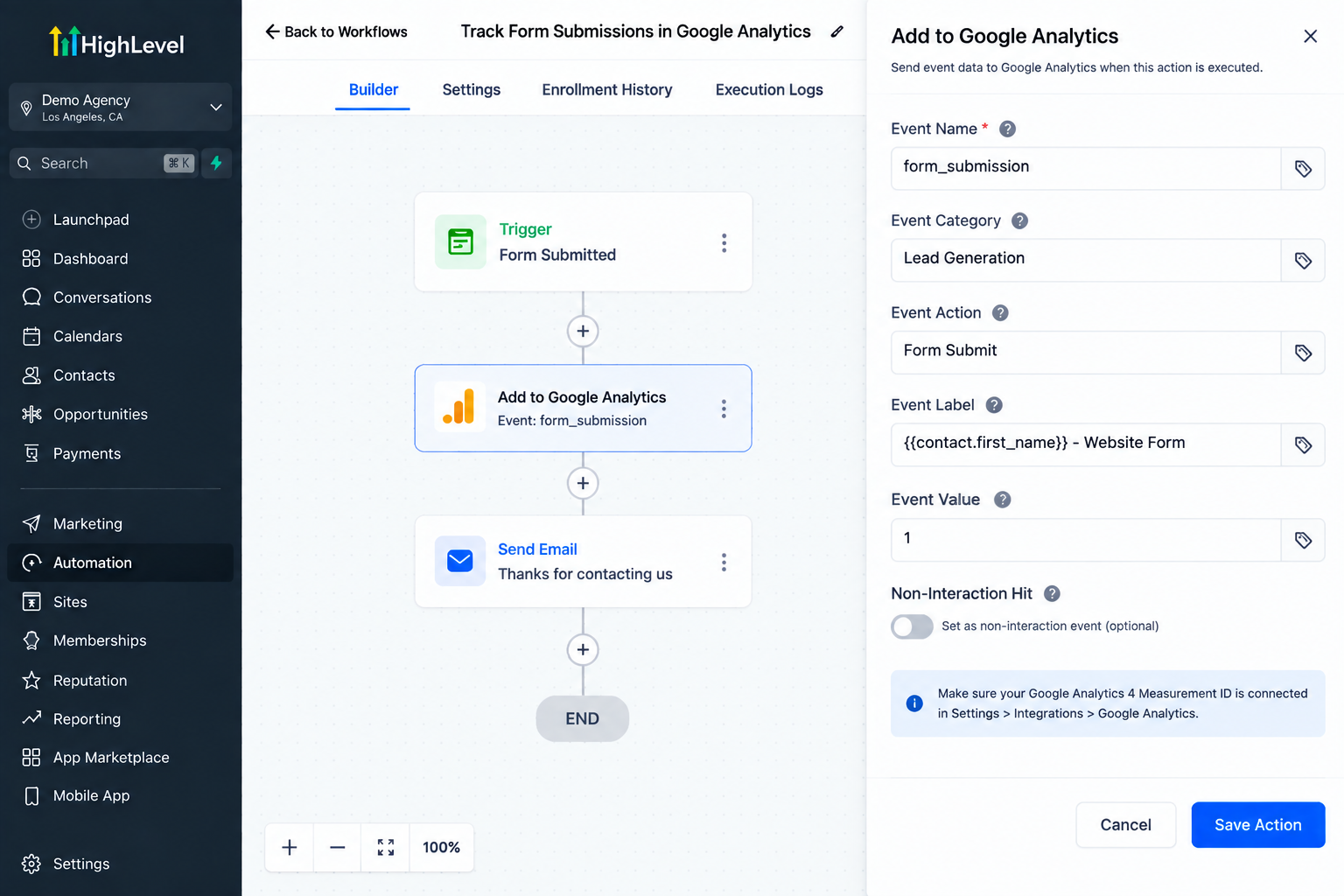Screen dimensions: 1344x896
Task: Insert custom value tag for Event Category
Action: pyautogui.click(x=1303, y=260)
